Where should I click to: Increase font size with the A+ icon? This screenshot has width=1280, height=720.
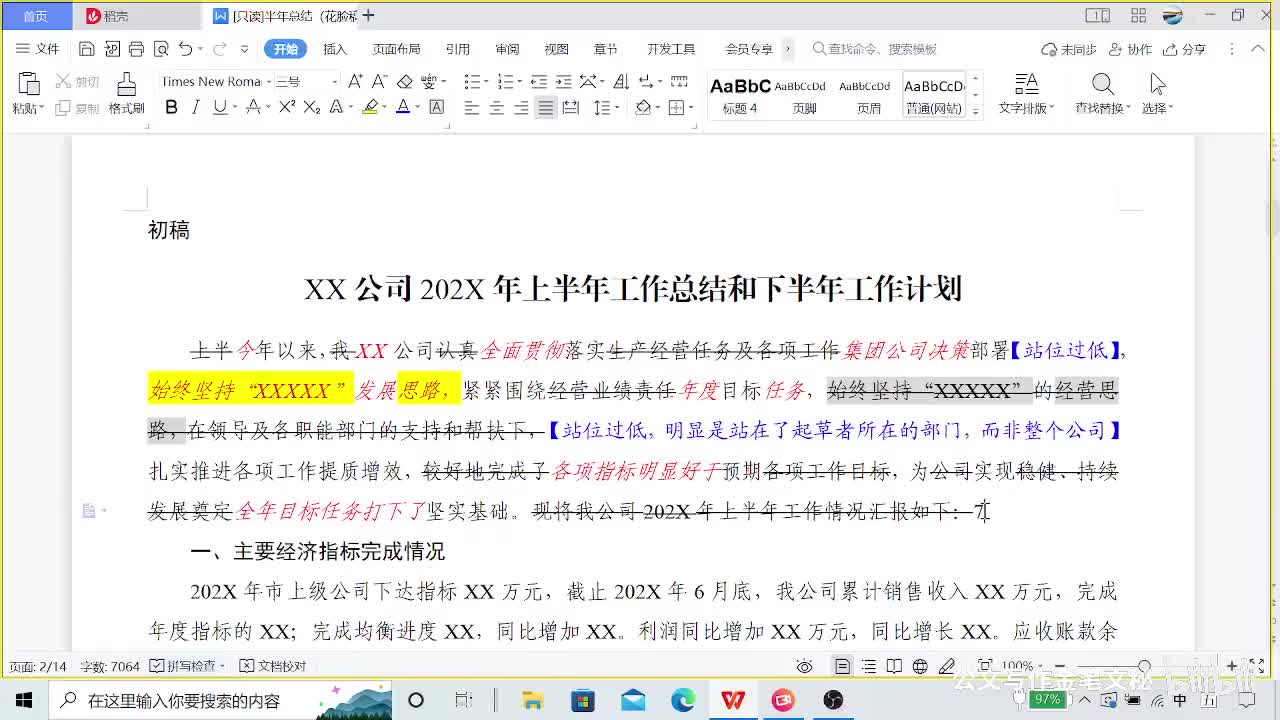point(355,81)
